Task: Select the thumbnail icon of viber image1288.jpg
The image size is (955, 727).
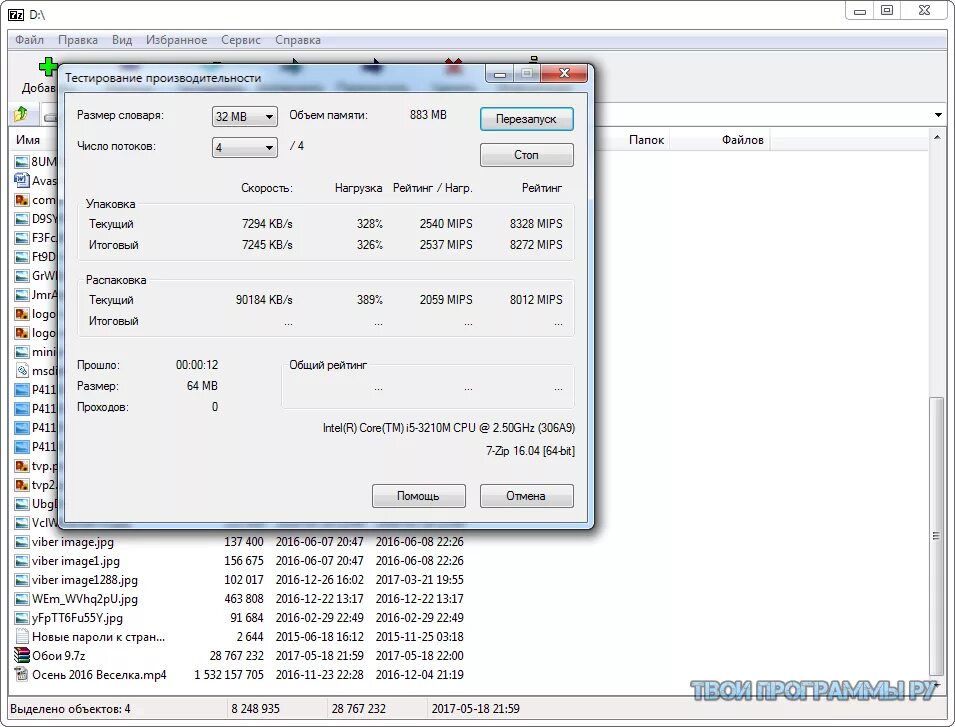Action: coord(20,580)
